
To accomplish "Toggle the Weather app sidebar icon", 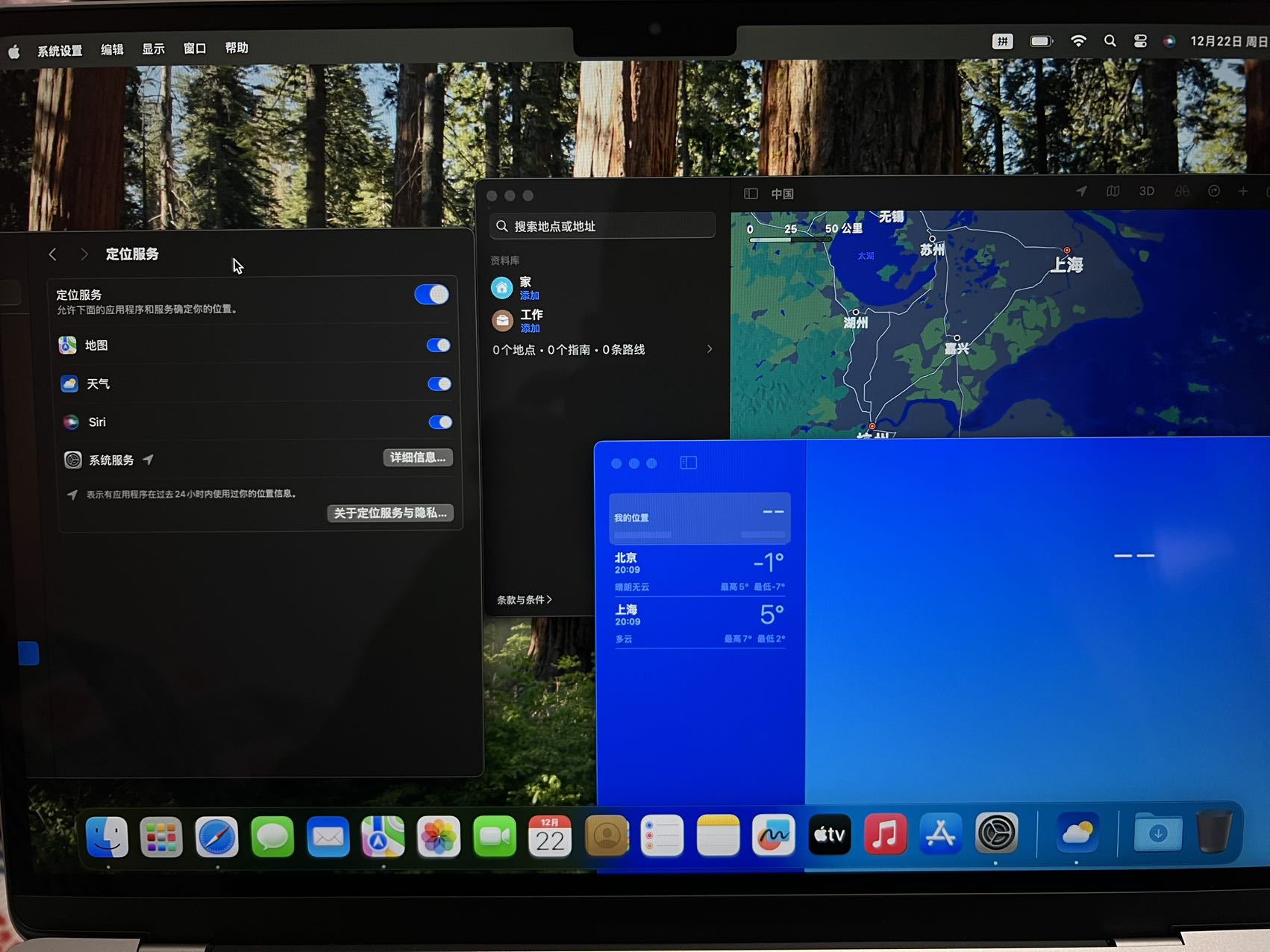I will [x=689, y=463].
